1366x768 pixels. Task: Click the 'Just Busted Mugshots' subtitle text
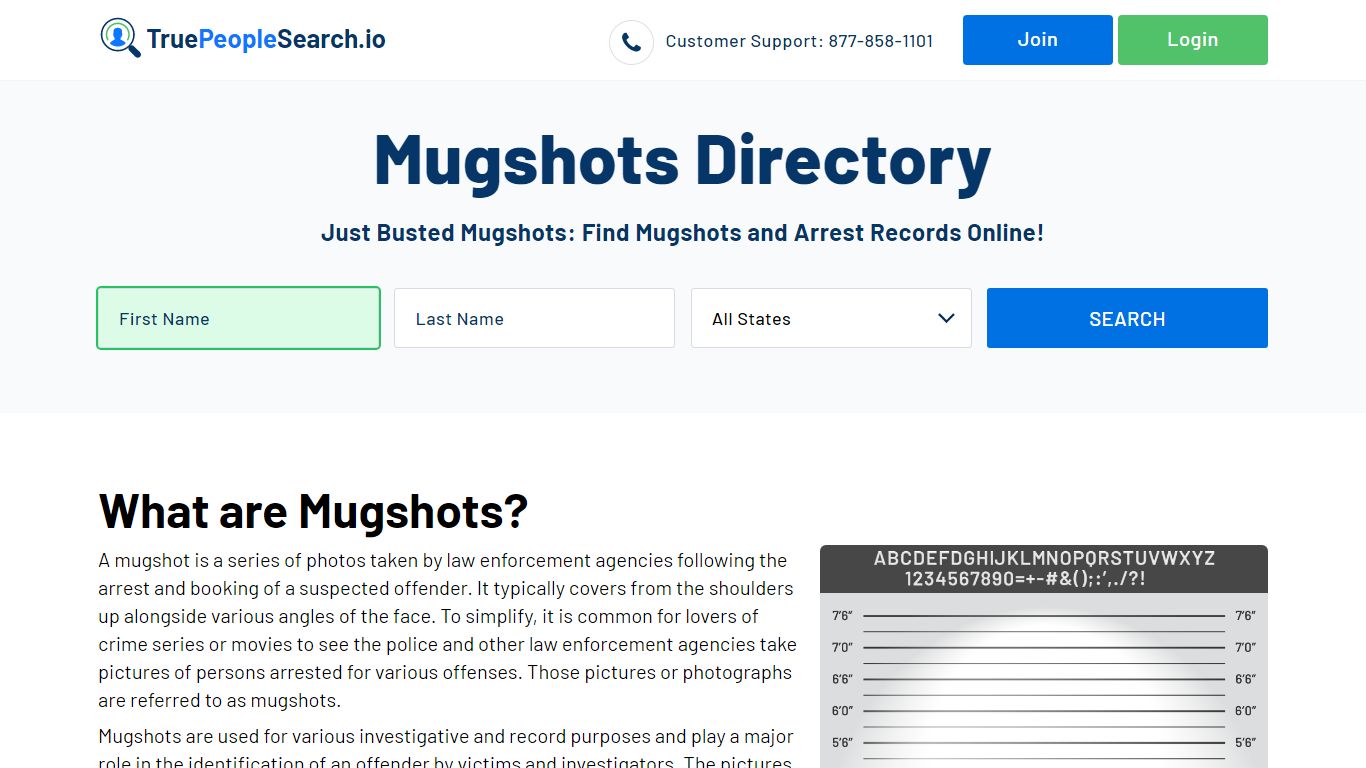coord(682,233)
